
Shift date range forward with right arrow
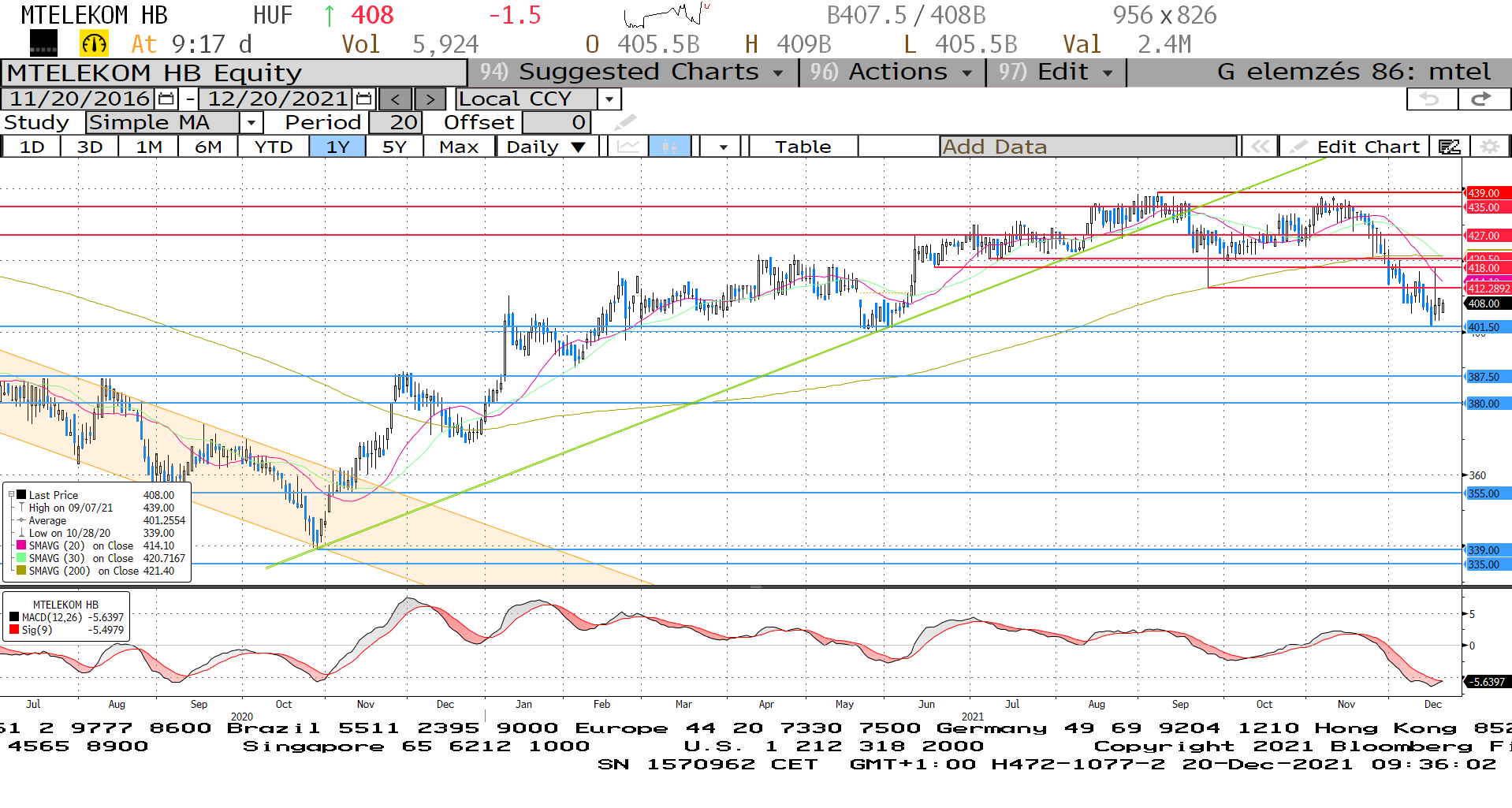(430, 99)
